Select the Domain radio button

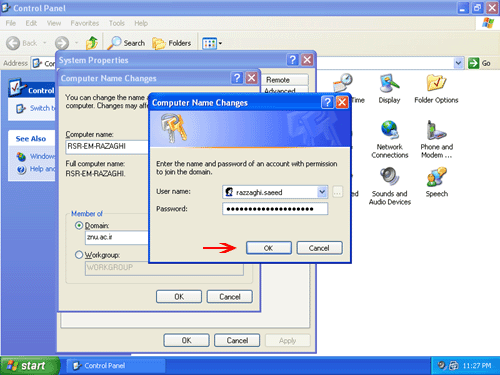[79, 226]
